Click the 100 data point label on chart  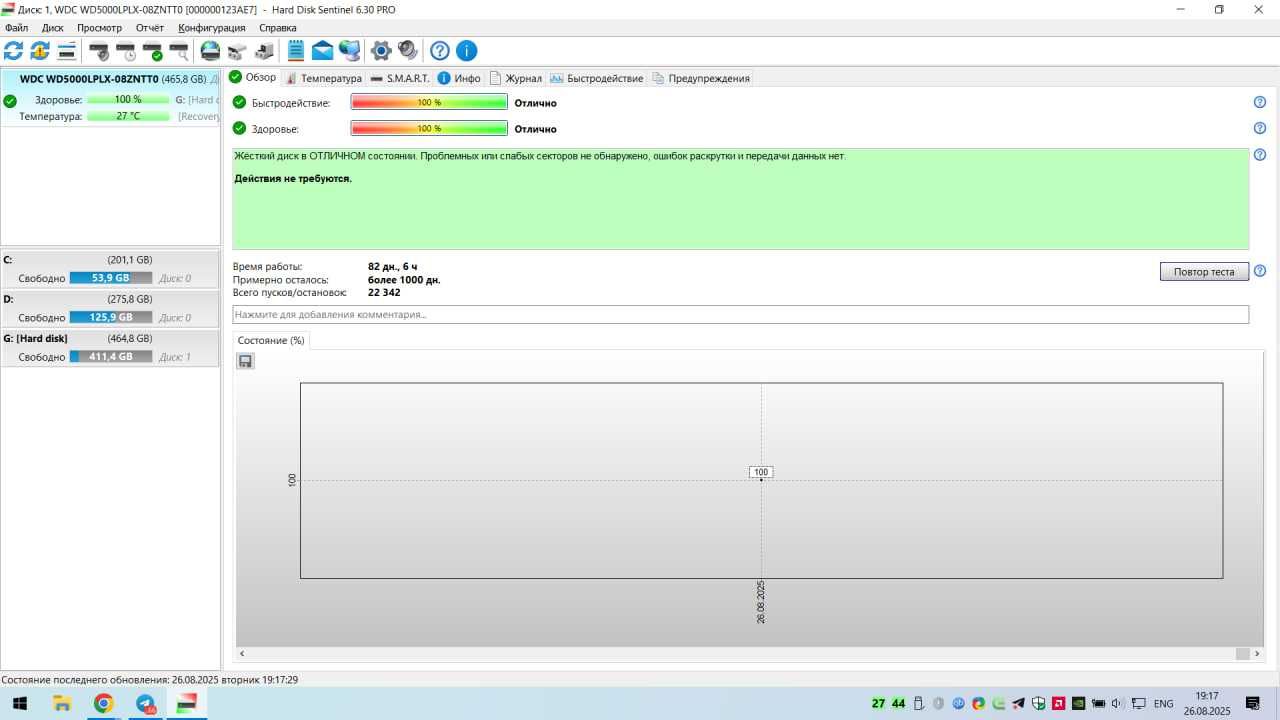coord(761,472)
